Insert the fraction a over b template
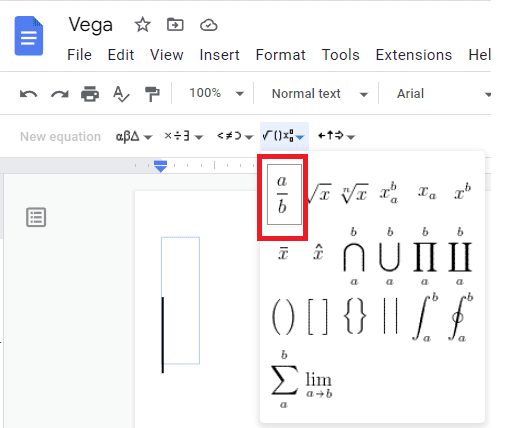524x428 pixels. pos(284,194)
